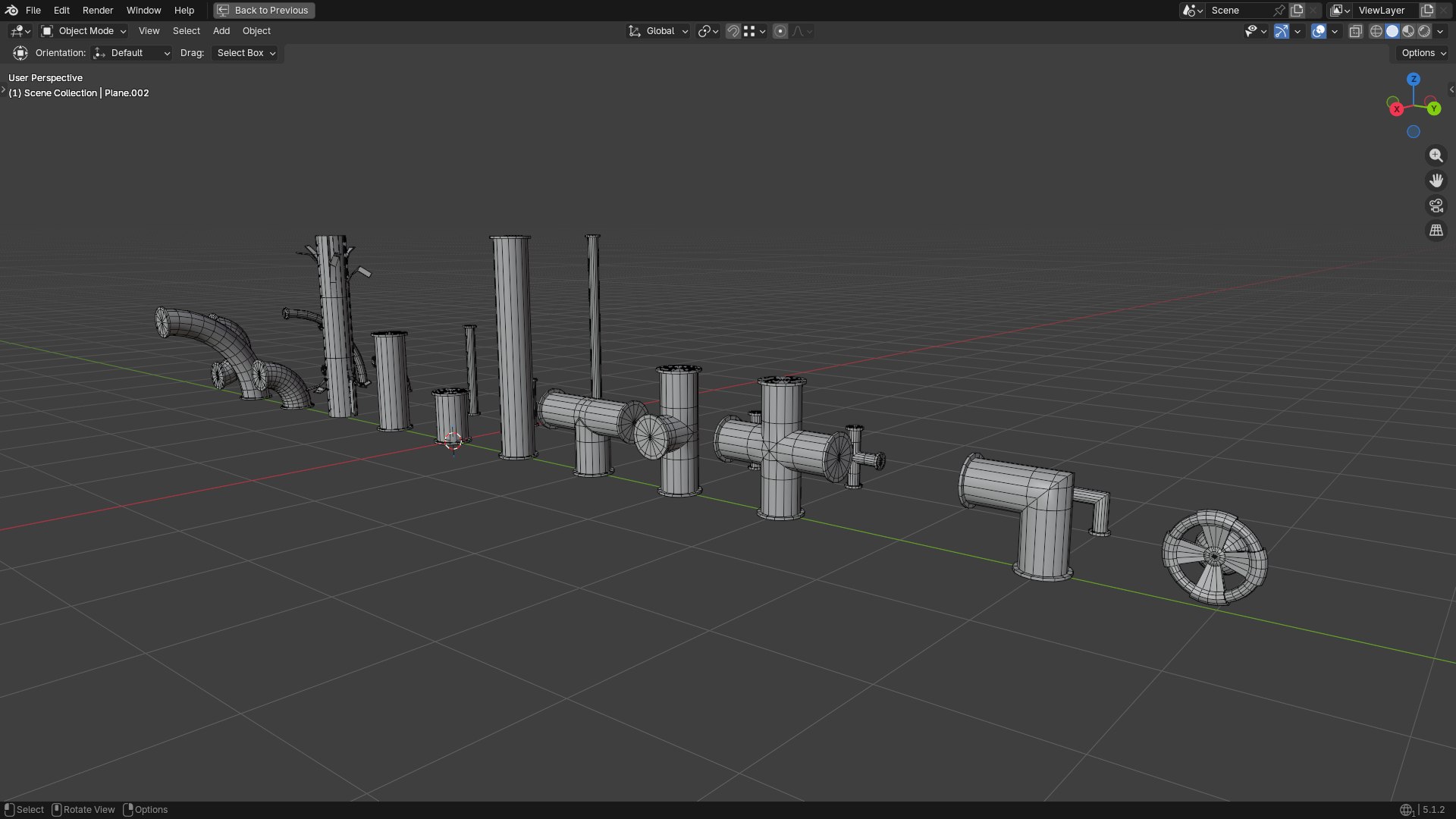Viewport: 1456px width, 819px height.
Task: Click the status bar language globe icon
Action: pyautogui.click(x=1407, y=810)
